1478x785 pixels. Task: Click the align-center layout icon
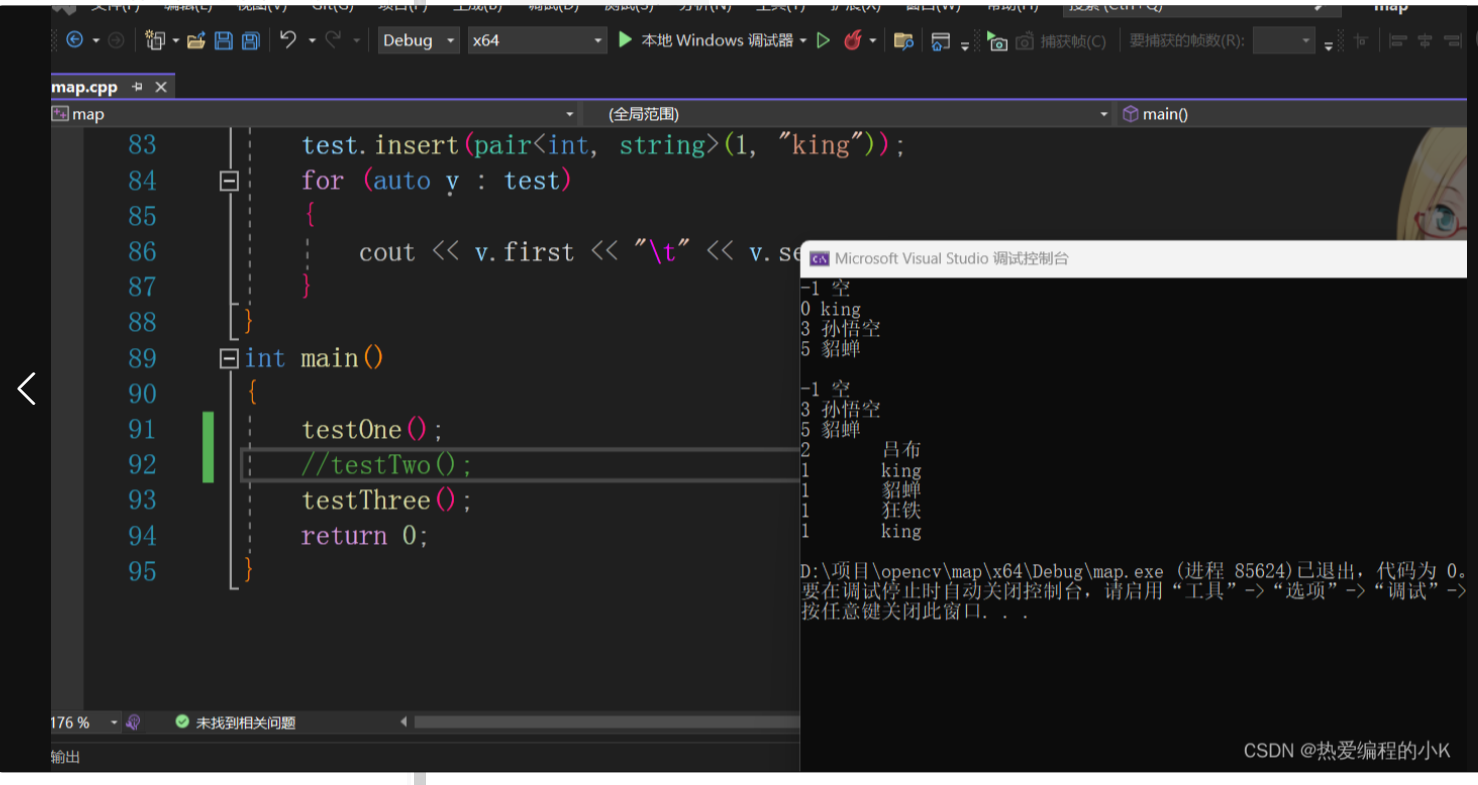[x=1424, y=41]
